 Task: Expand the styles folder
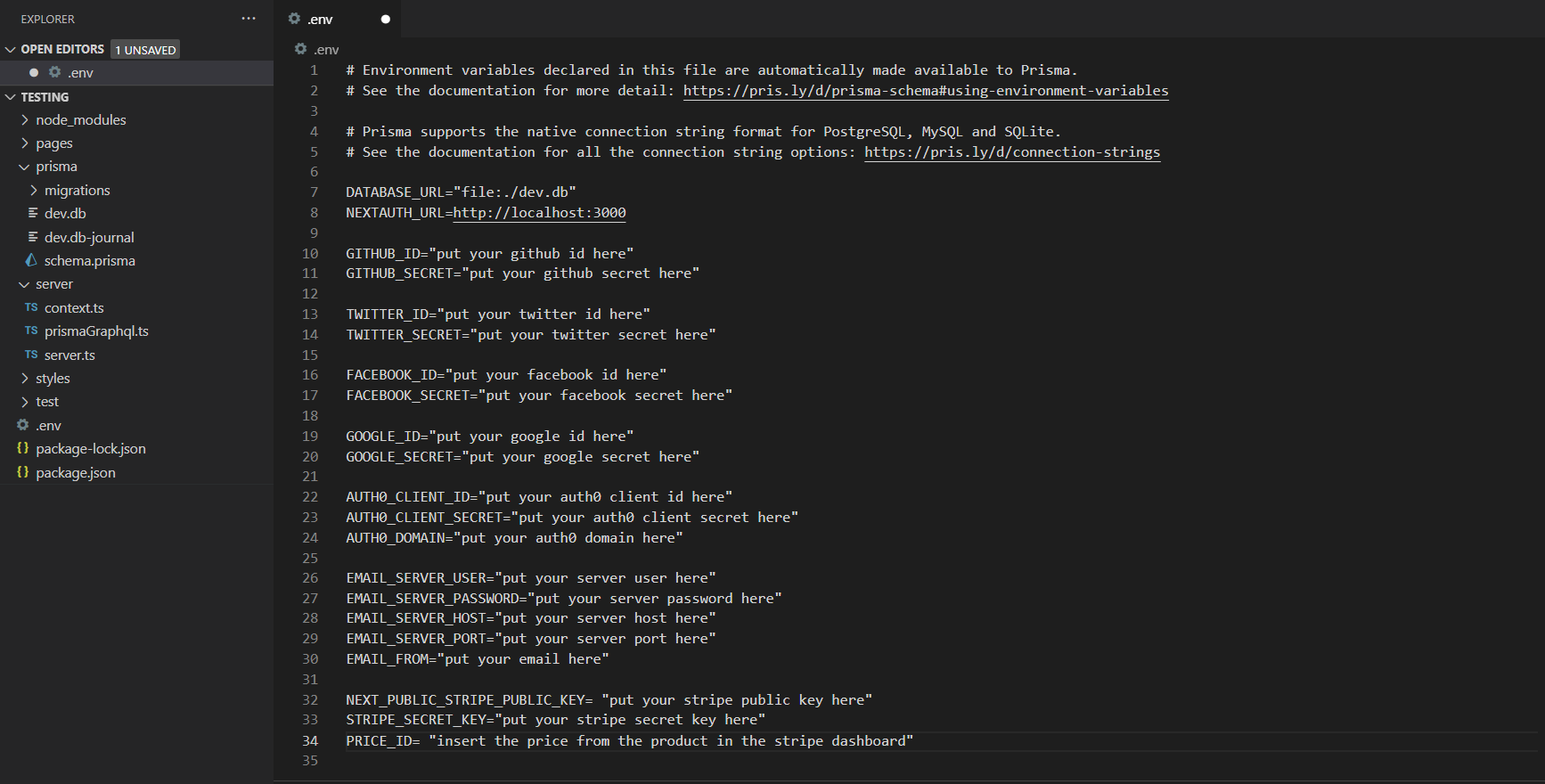point(53,378)
